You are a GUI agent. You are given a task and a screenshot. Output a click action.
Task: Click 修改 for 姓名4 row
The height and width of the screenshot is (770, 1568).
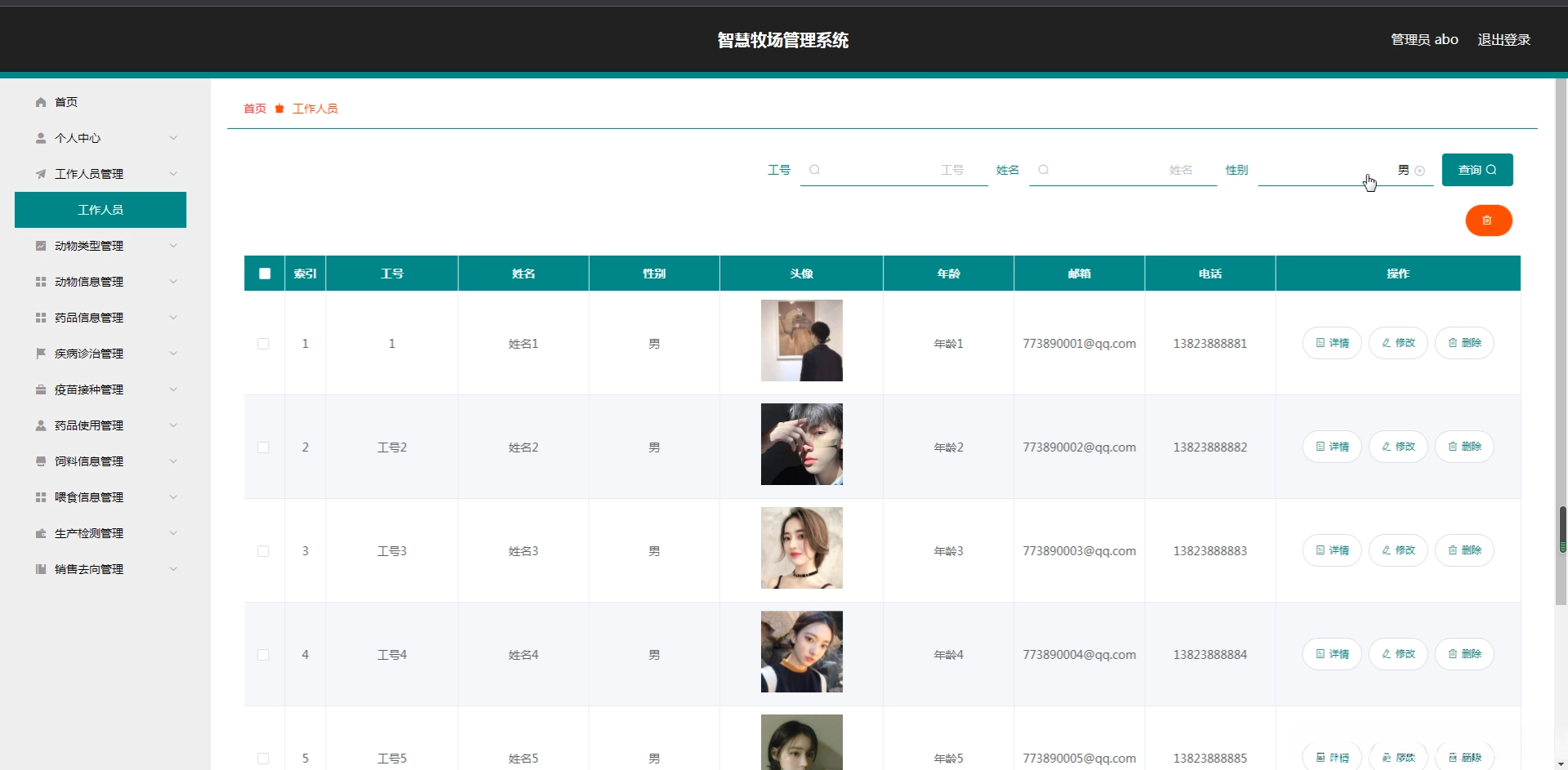pos(1398,654)
